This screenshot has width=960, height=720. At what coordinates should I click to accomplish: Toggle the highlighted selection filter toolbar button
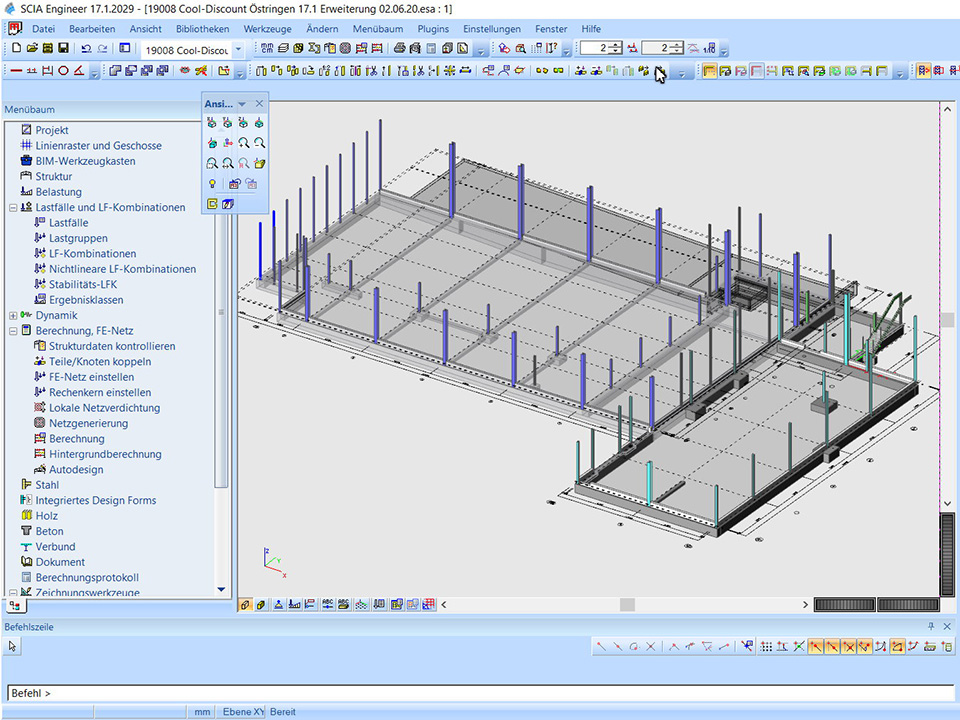pos(710,71)
